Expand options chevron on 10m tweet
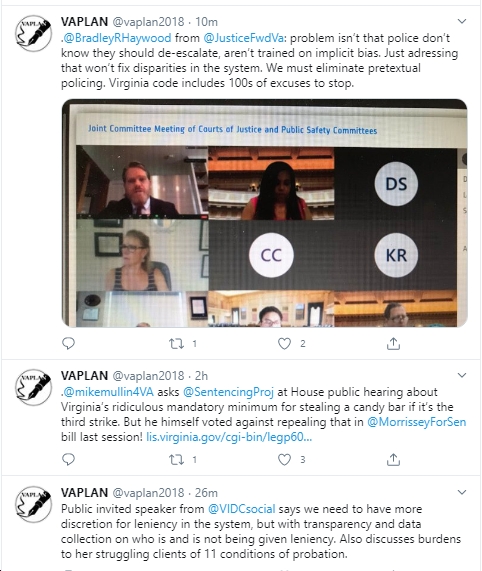Viewport: 482px width, 571px height. [x=462, y=21]
